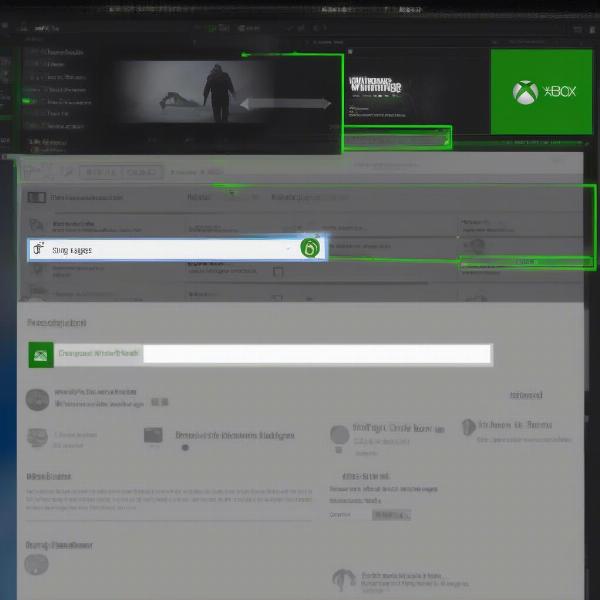Viewport: 600px width, 600px height.
Task: Click the green circular icon in highlighted row
Action: tap(310, 248)
